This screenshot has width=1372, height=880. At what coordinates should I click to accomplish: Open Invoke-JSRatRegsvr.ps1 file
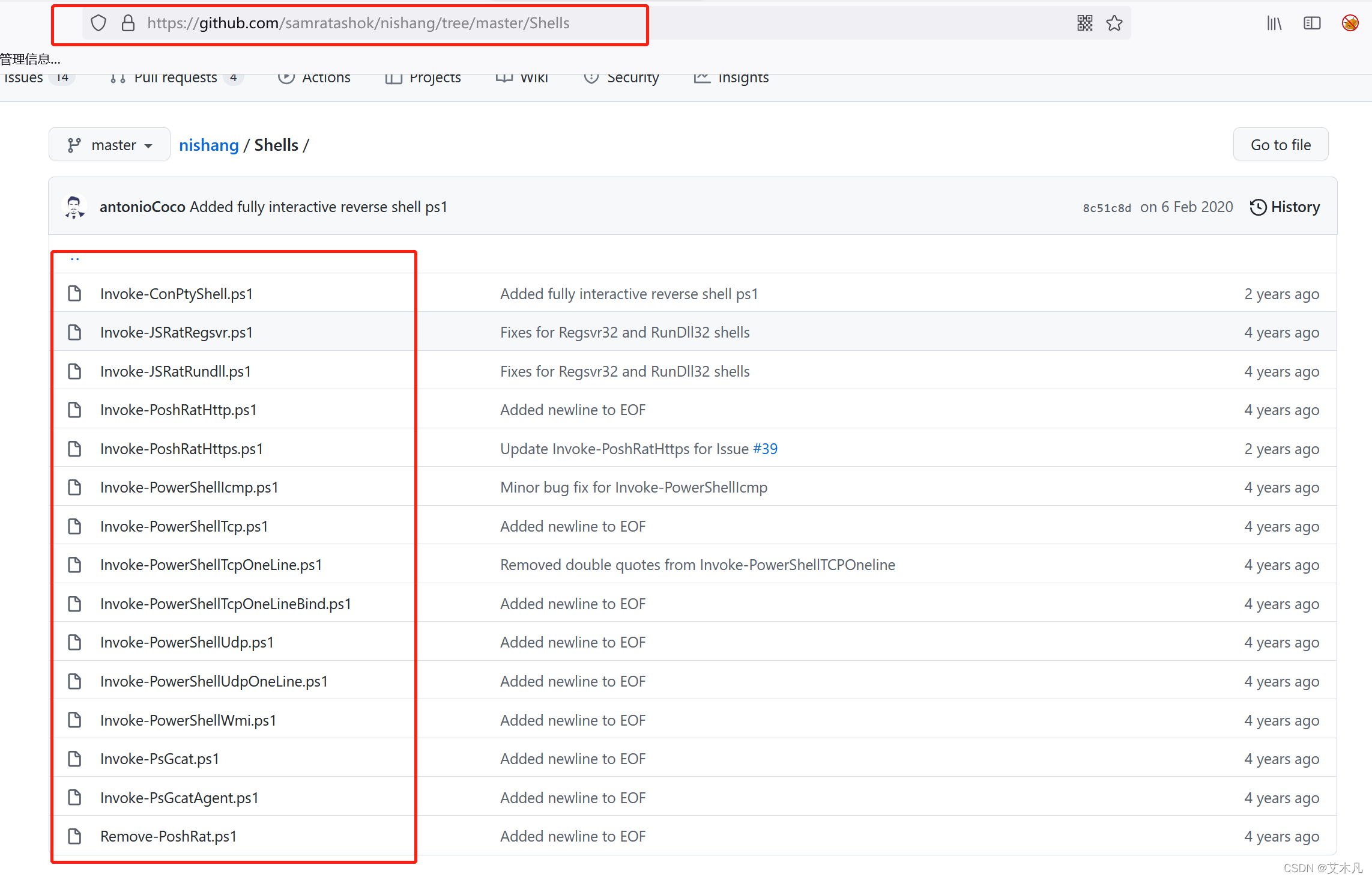click(x=177, y=332)
